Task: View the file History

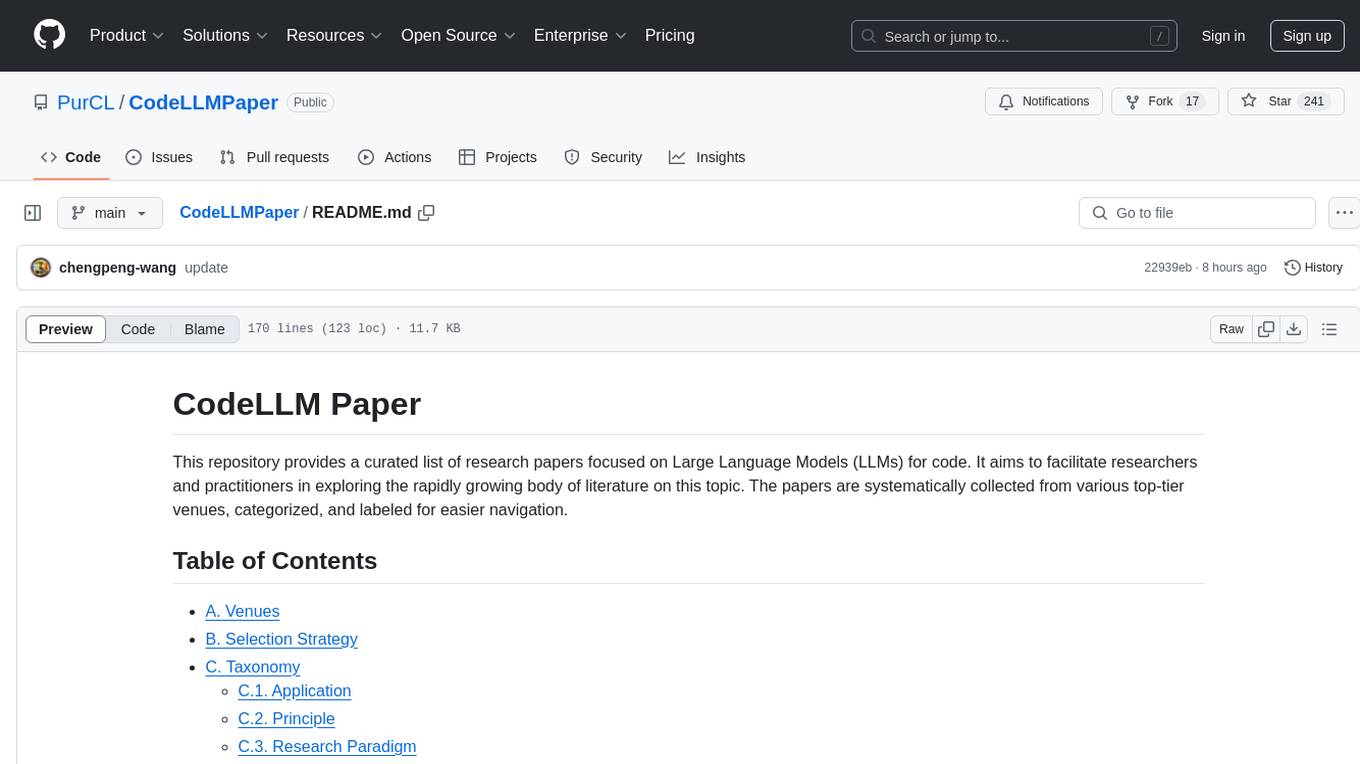Action: point(1313,268)
